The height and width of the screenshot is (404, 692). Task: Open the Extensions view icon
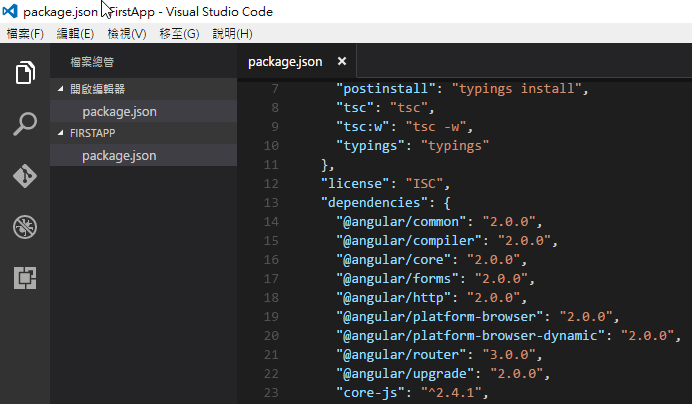(x=25, y=278)
